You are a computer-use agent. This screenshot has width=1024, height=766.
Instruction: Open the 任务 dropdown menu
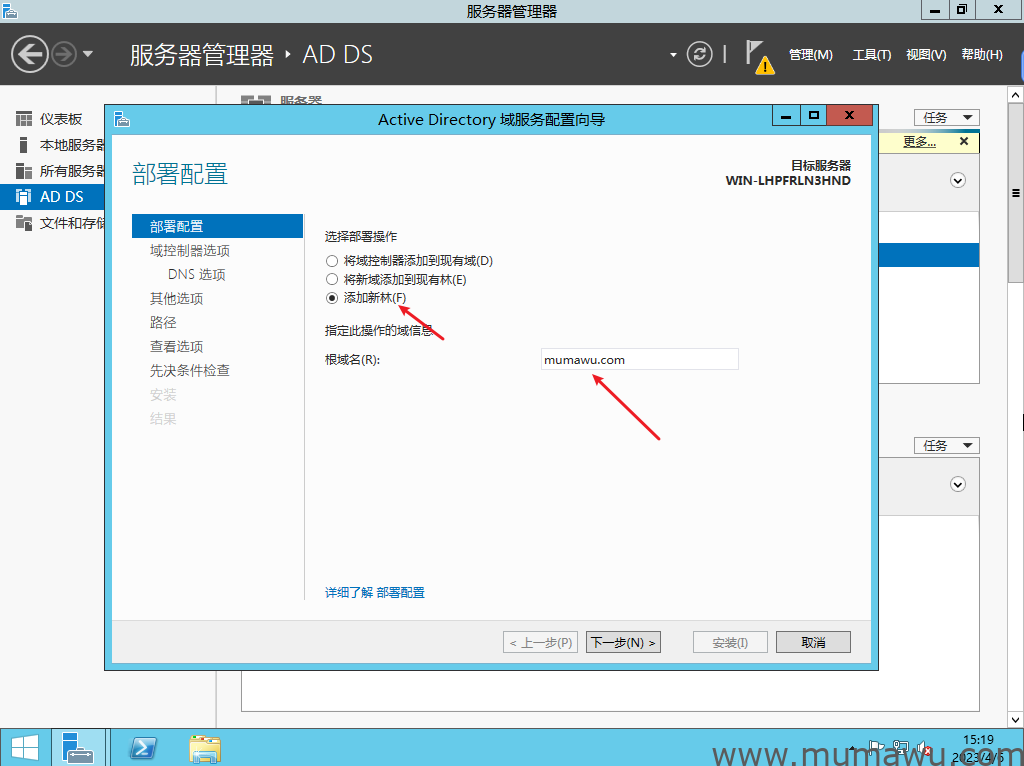coord(946,117)
